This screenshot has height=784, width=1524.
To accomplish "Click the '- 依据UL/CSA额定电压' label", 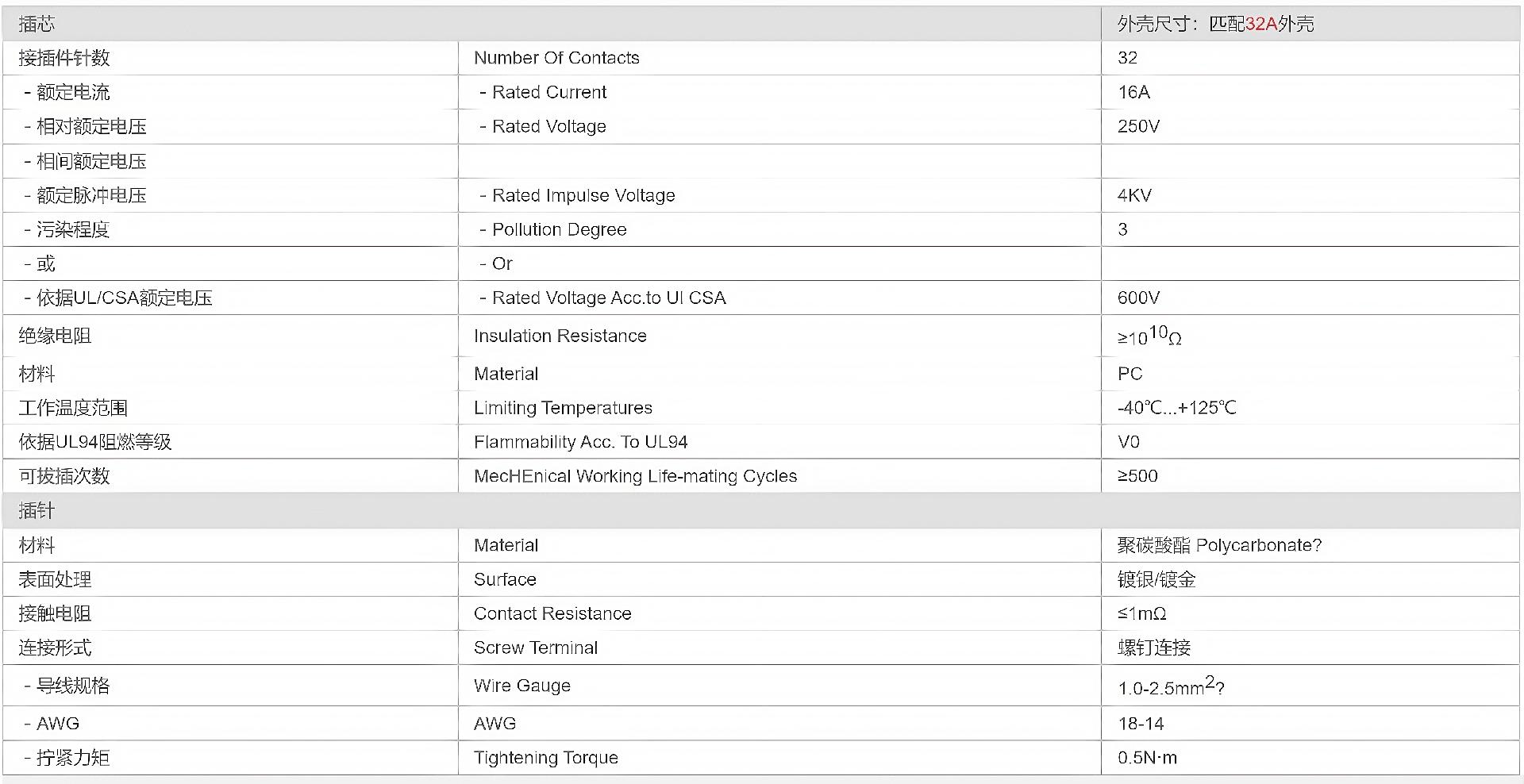I will click(x=118, y=298).
